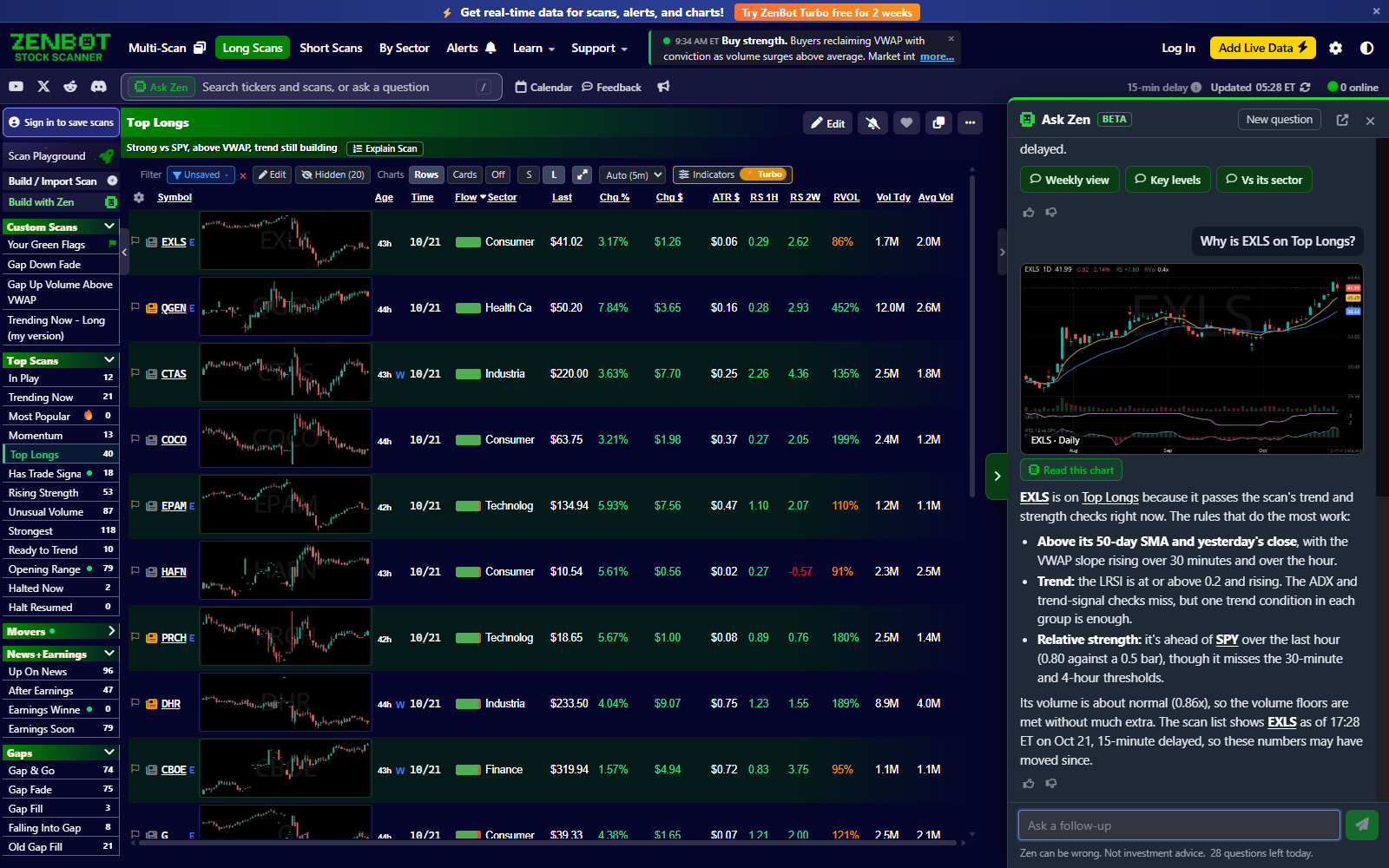The width and height of the screenshot is (1389, 868).
Task: Open the Top Longs three-dot more menu
Action: (x=971, y=123)
